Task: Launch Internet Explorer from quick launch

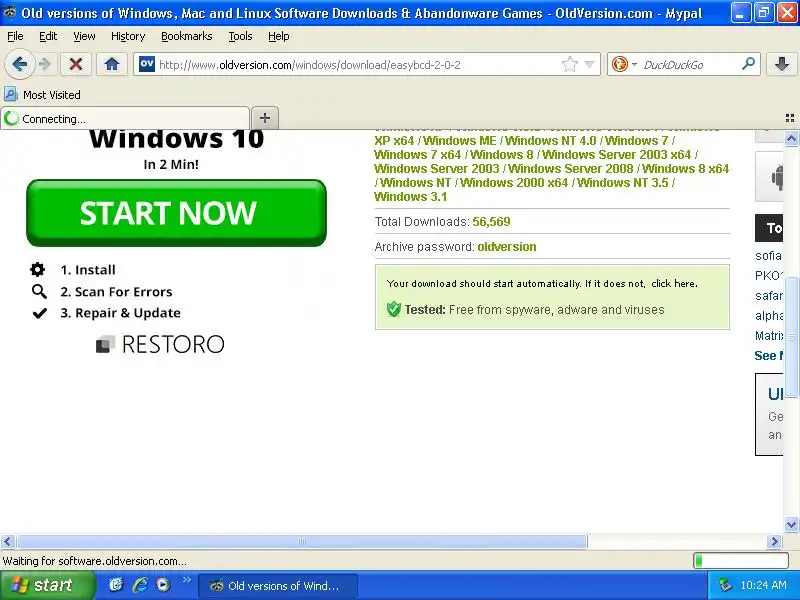Action: 140,585
